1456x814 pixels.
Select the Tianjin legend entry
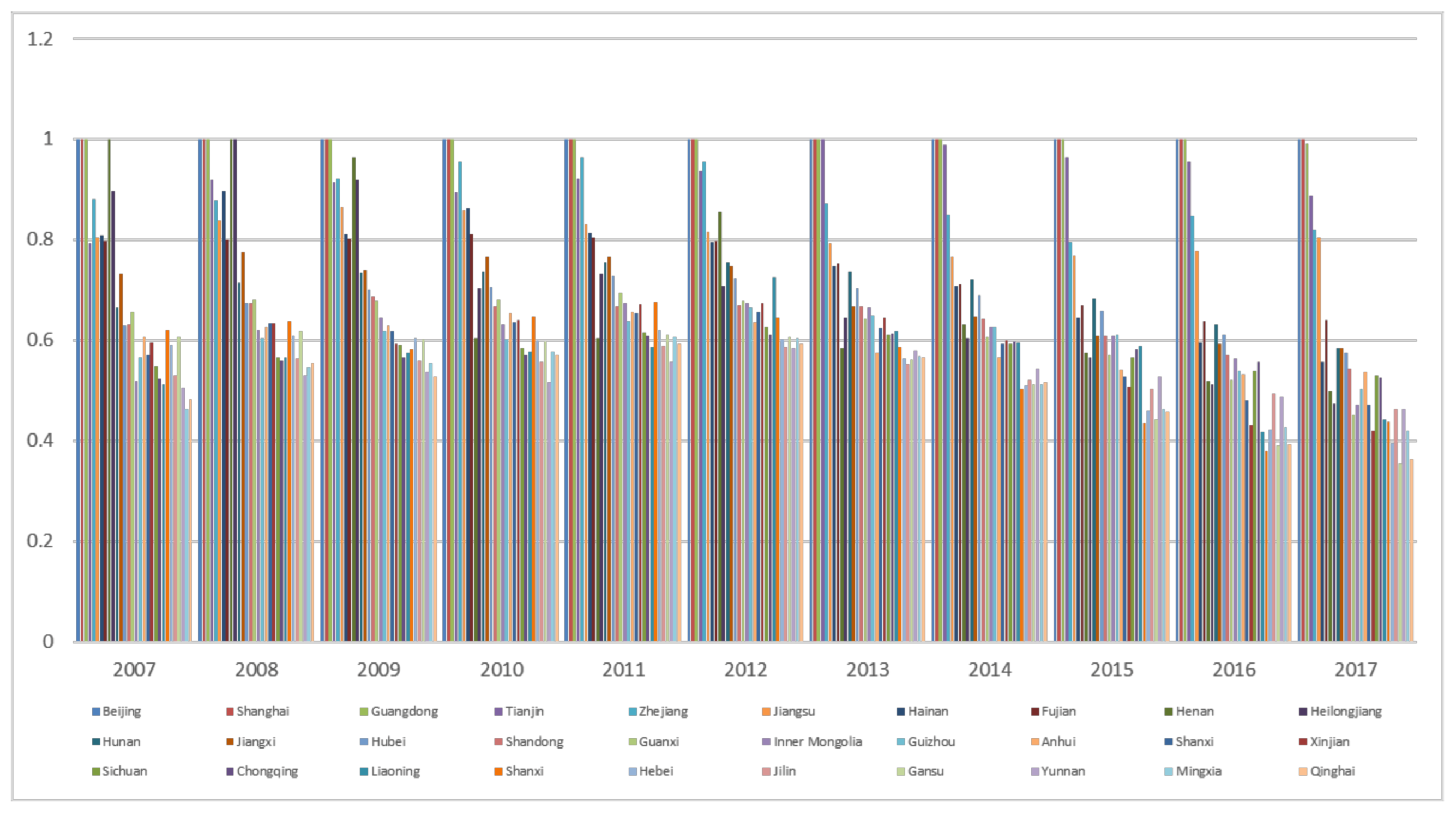tap(524, 712)
